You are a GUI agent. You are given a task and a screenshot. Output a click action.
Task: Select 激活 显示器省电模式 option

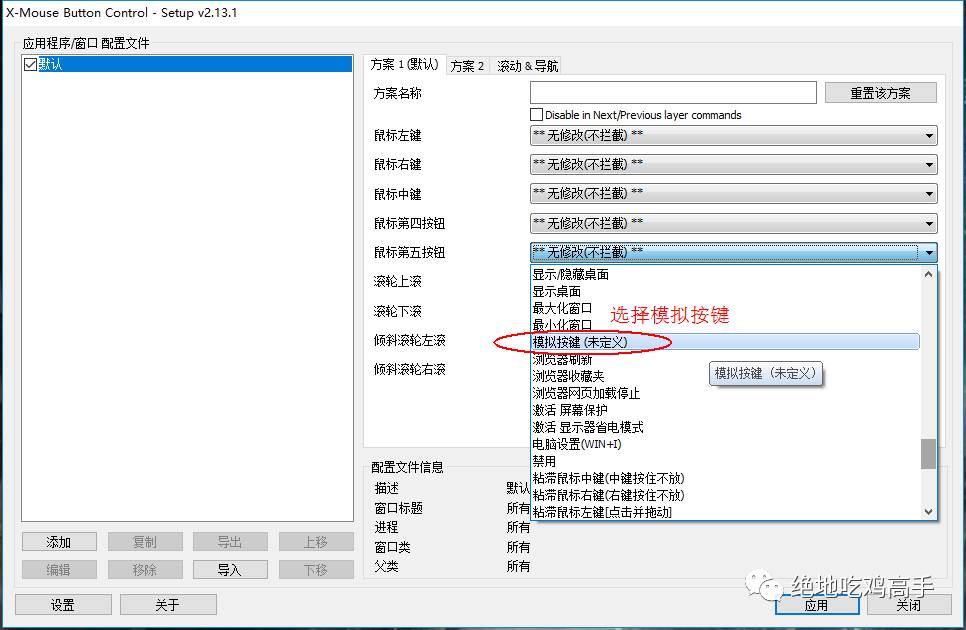click(x=588, y=427)
